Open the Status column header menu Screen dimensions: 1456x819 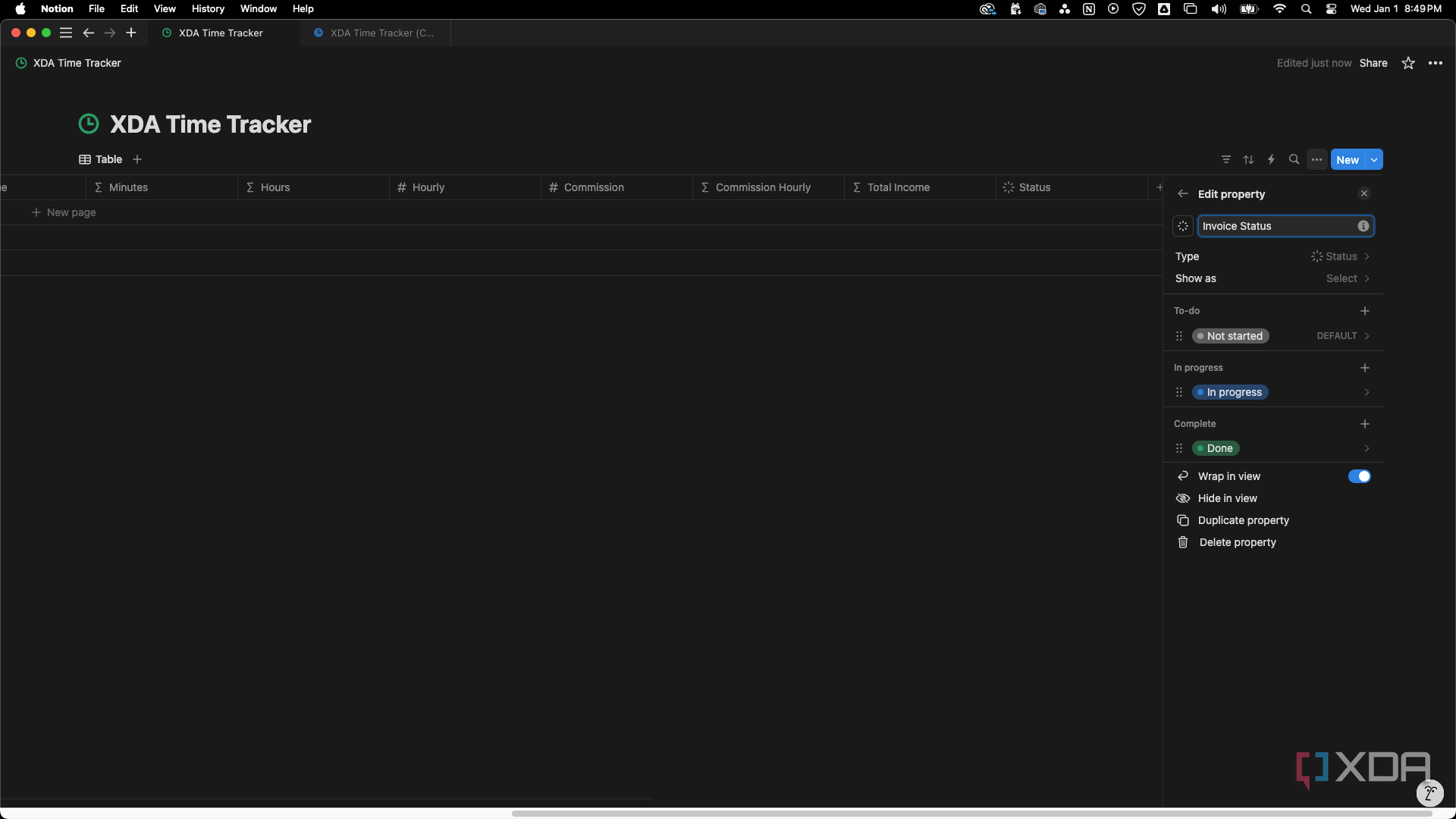[1072, 187]
